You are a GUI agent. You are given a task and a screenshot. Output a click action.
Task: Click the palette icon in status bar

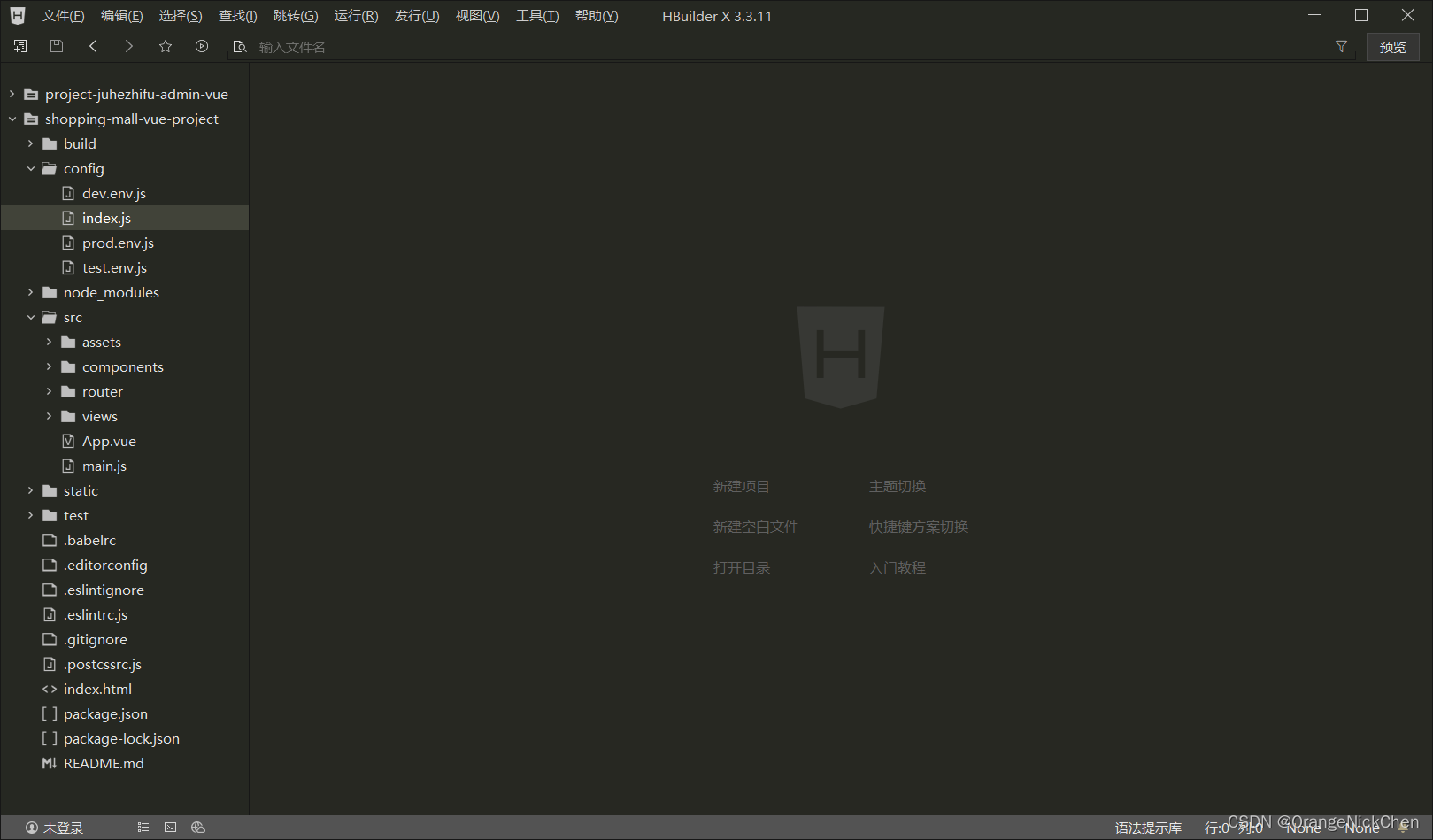click(x=198, y=828)
